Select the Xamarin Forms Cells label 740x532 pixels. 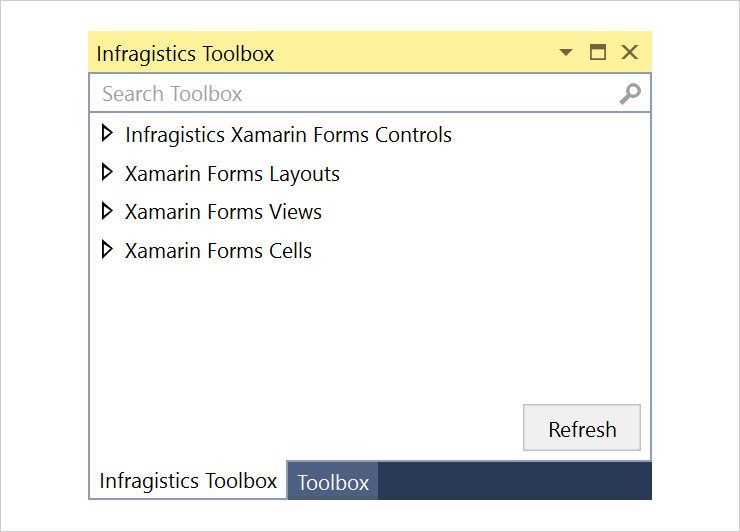tap(218, 251)
